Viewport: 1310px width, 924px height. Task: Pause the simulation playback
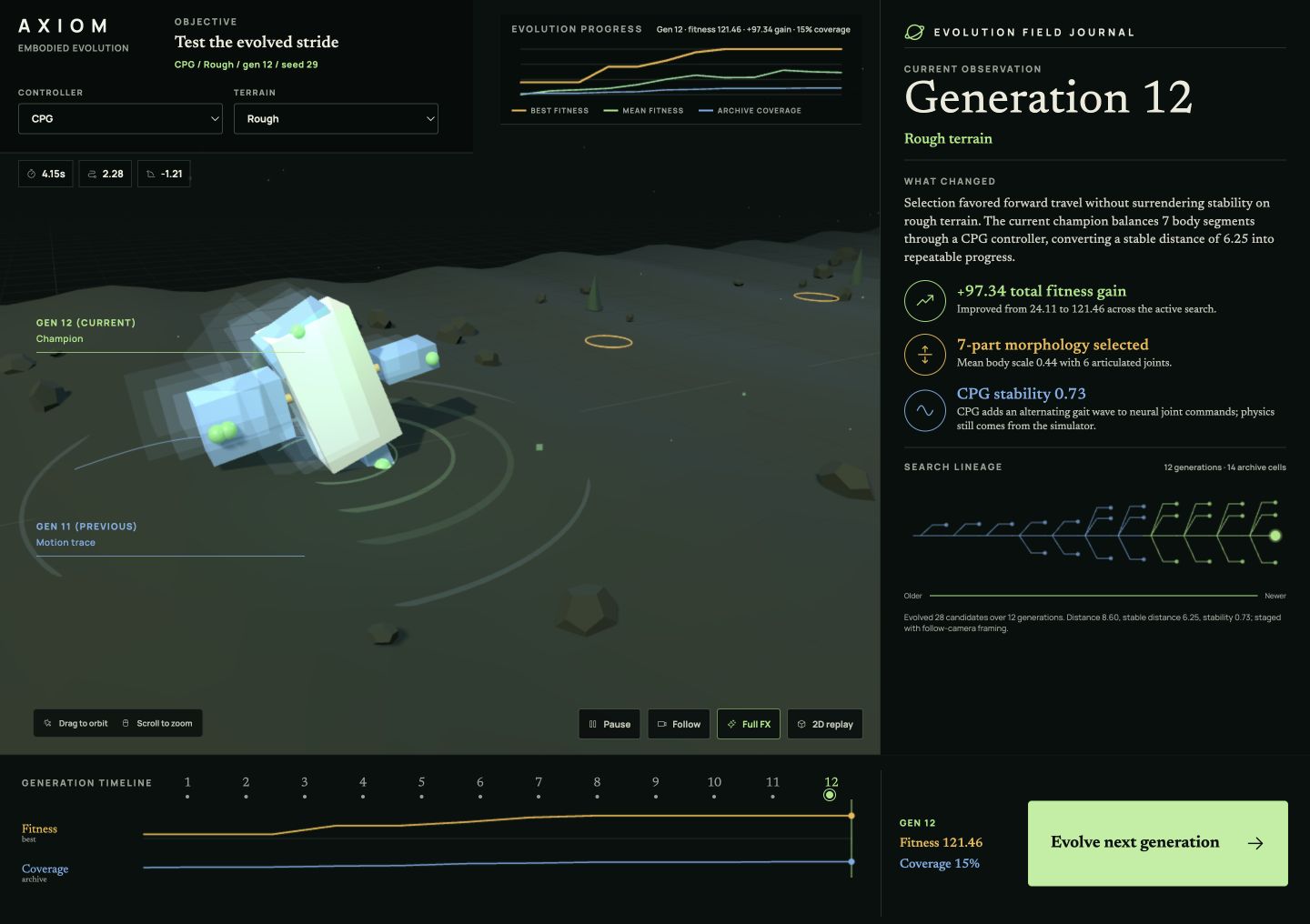pos(610,724)
